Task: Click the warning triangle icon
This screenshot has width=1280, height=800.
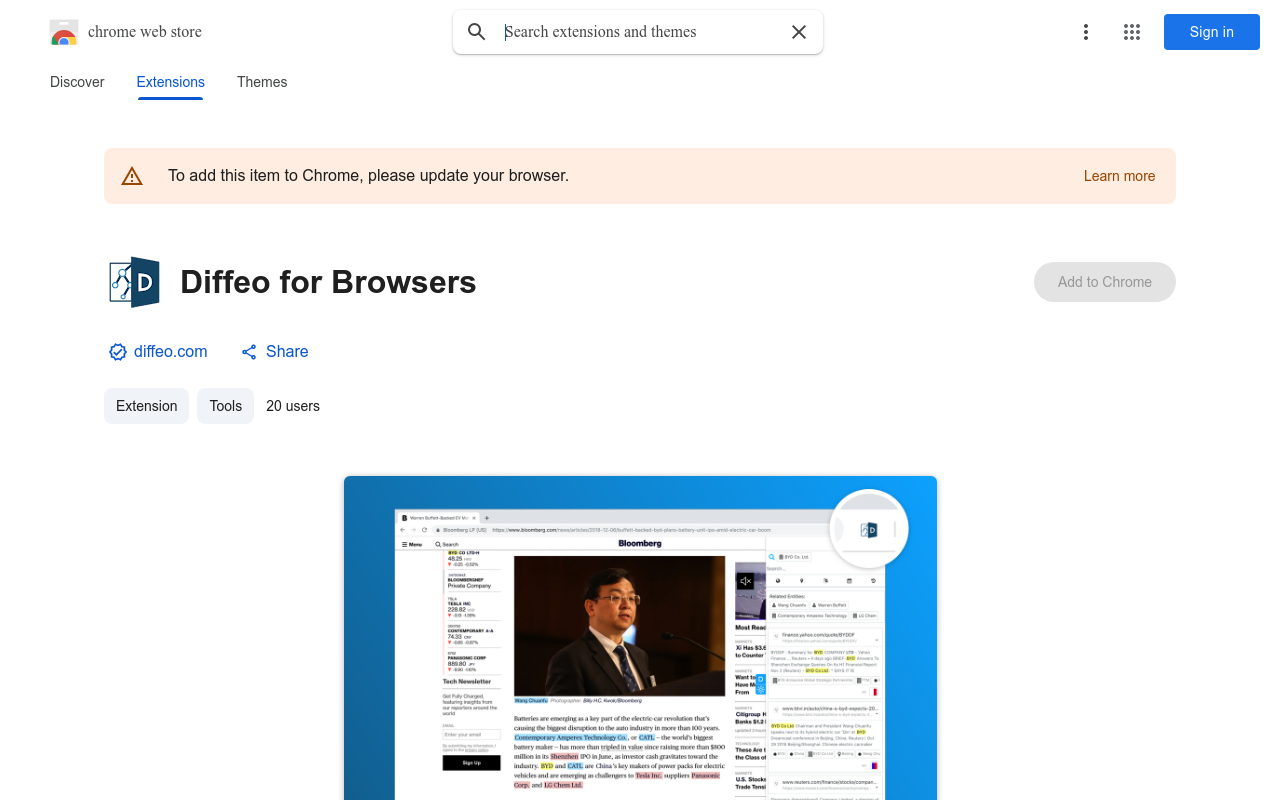Action: coord(132,176)
